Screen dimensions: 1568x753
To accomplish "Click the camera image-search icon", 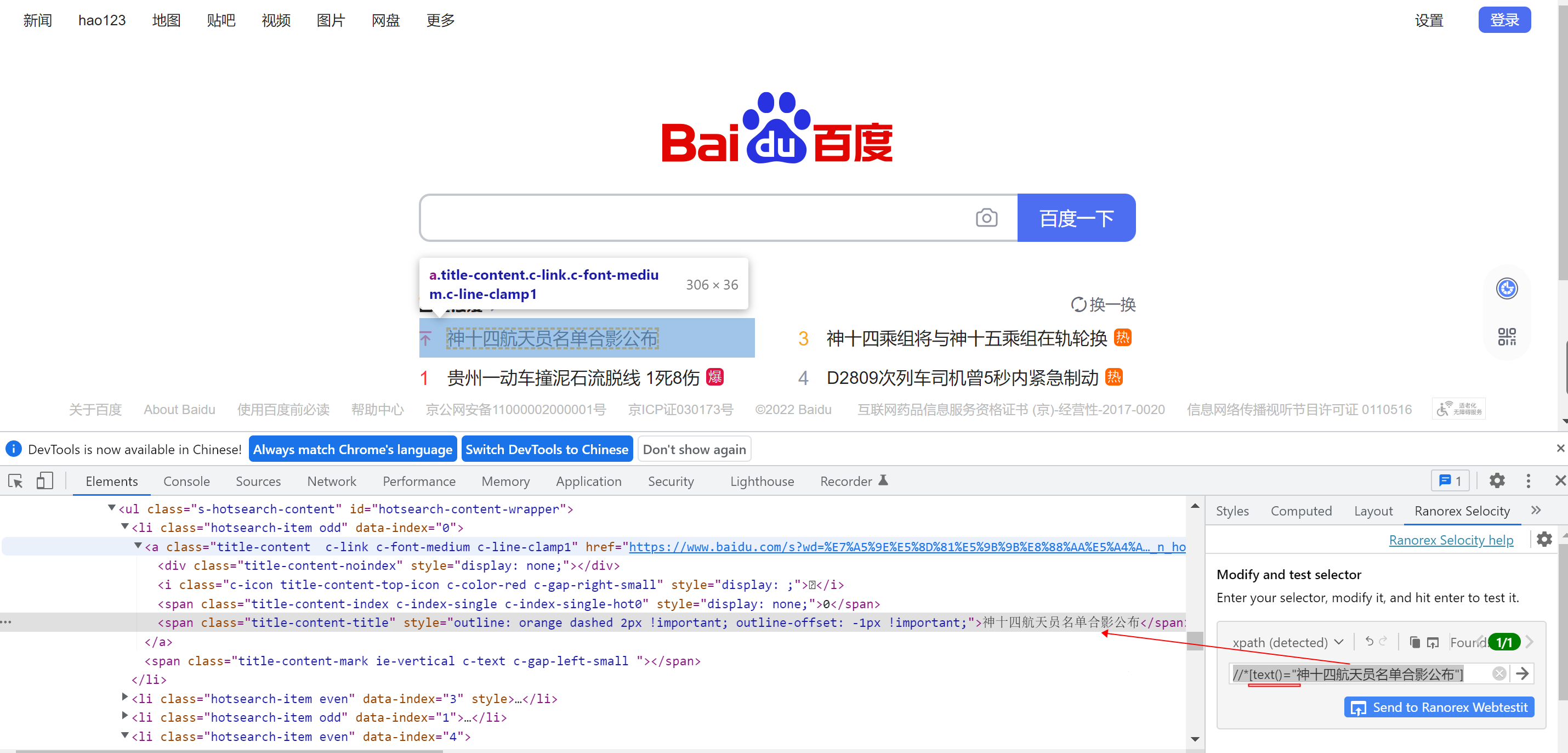I will click(x=986, y=217).
